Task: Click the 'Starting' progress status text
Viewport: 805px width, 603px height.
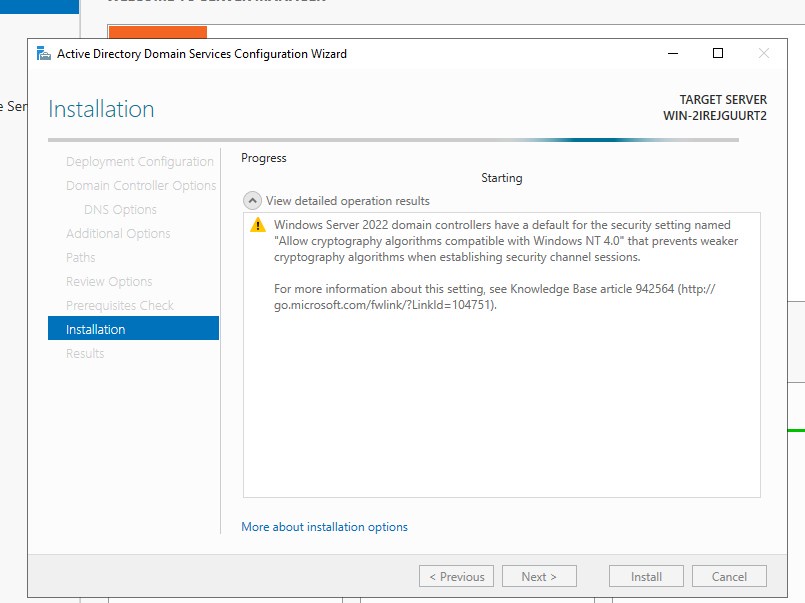Action: (x=502, y=178)
